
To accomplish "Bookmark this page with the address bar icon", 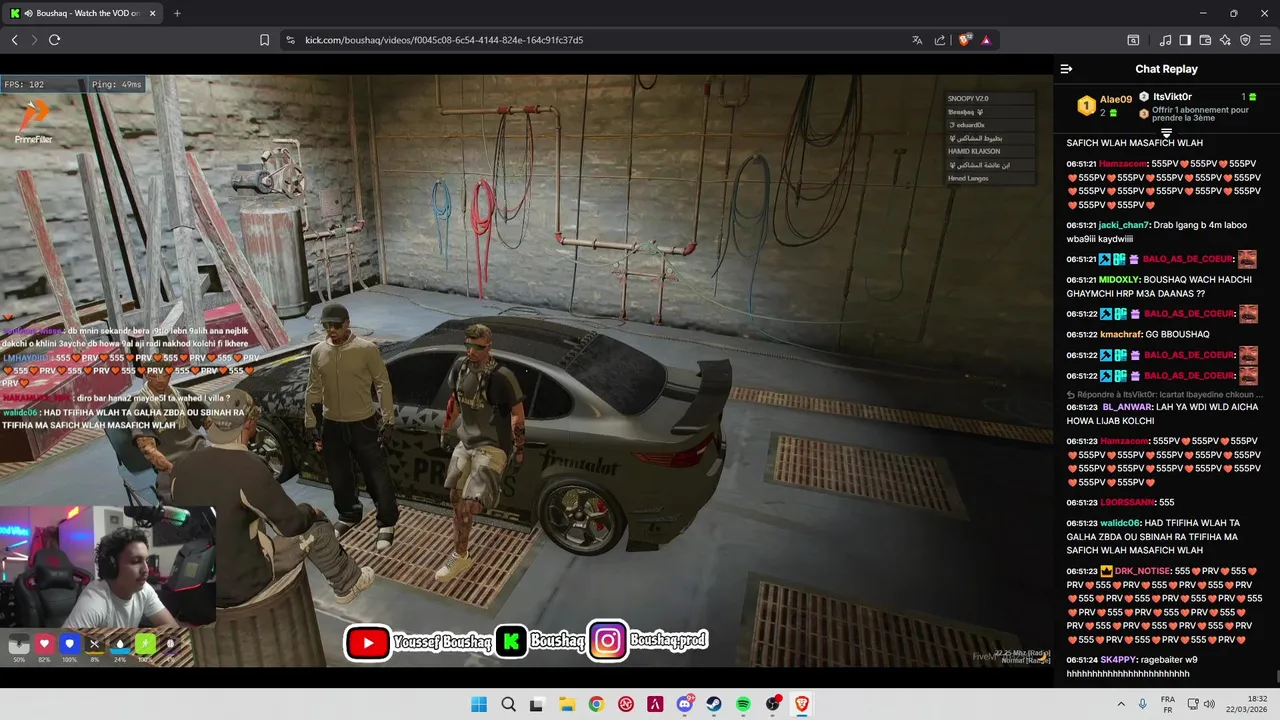I will point(264,40).
